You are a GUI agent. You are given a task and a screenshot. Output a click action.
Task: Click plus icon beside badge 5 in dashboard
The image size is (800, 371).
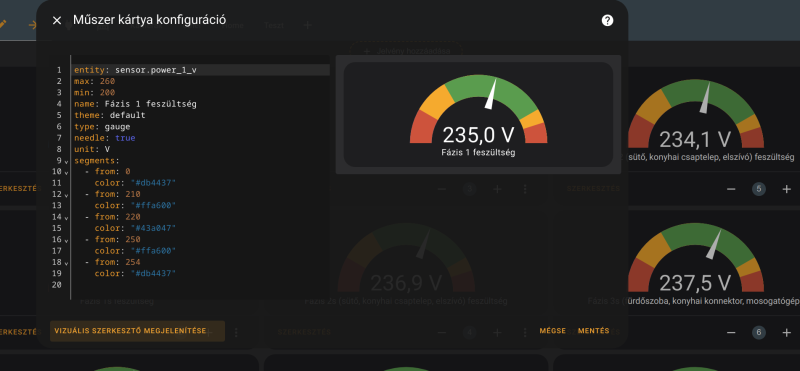(786, 189)
